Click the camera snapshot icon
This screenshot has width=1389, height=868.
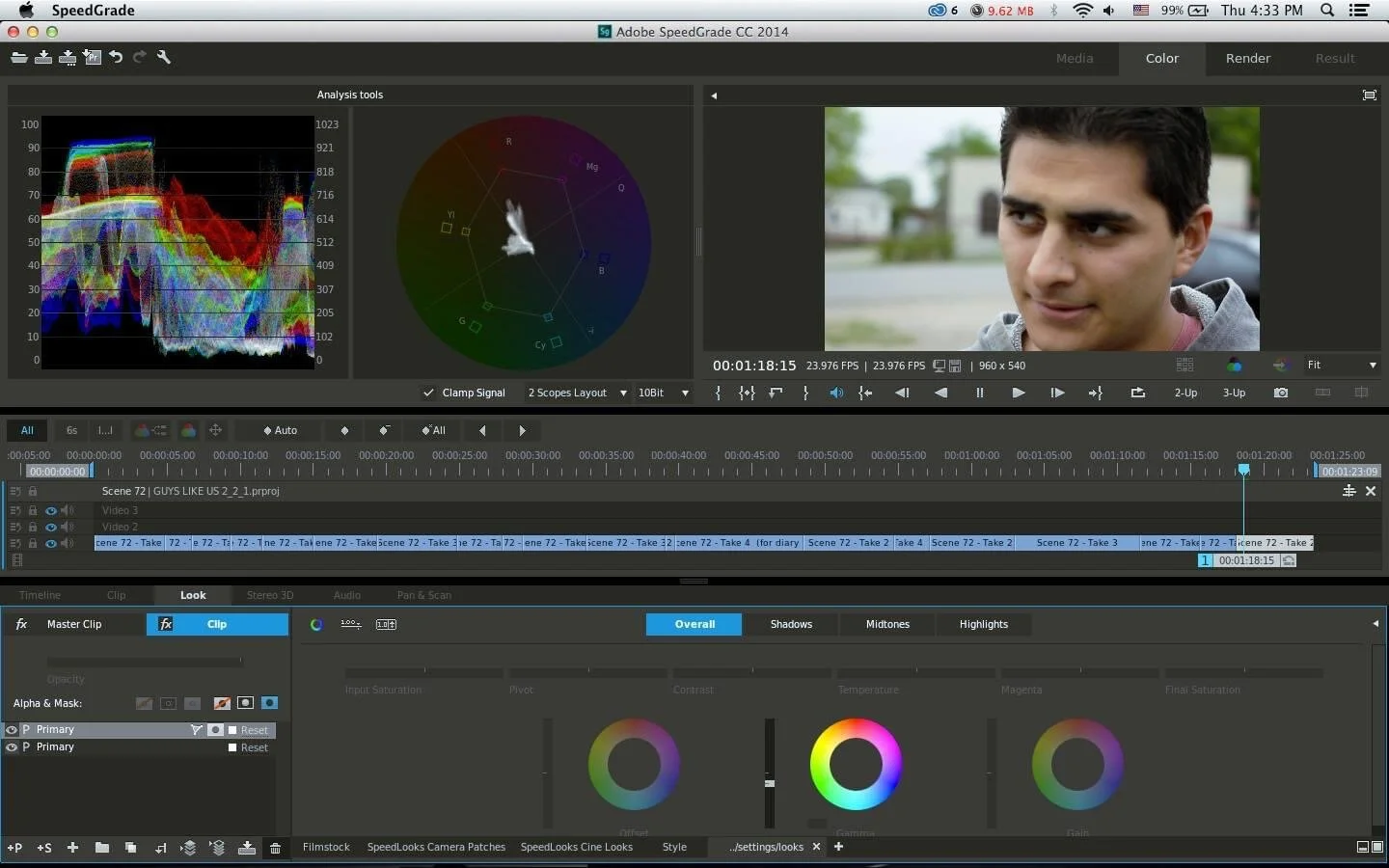1280,393
